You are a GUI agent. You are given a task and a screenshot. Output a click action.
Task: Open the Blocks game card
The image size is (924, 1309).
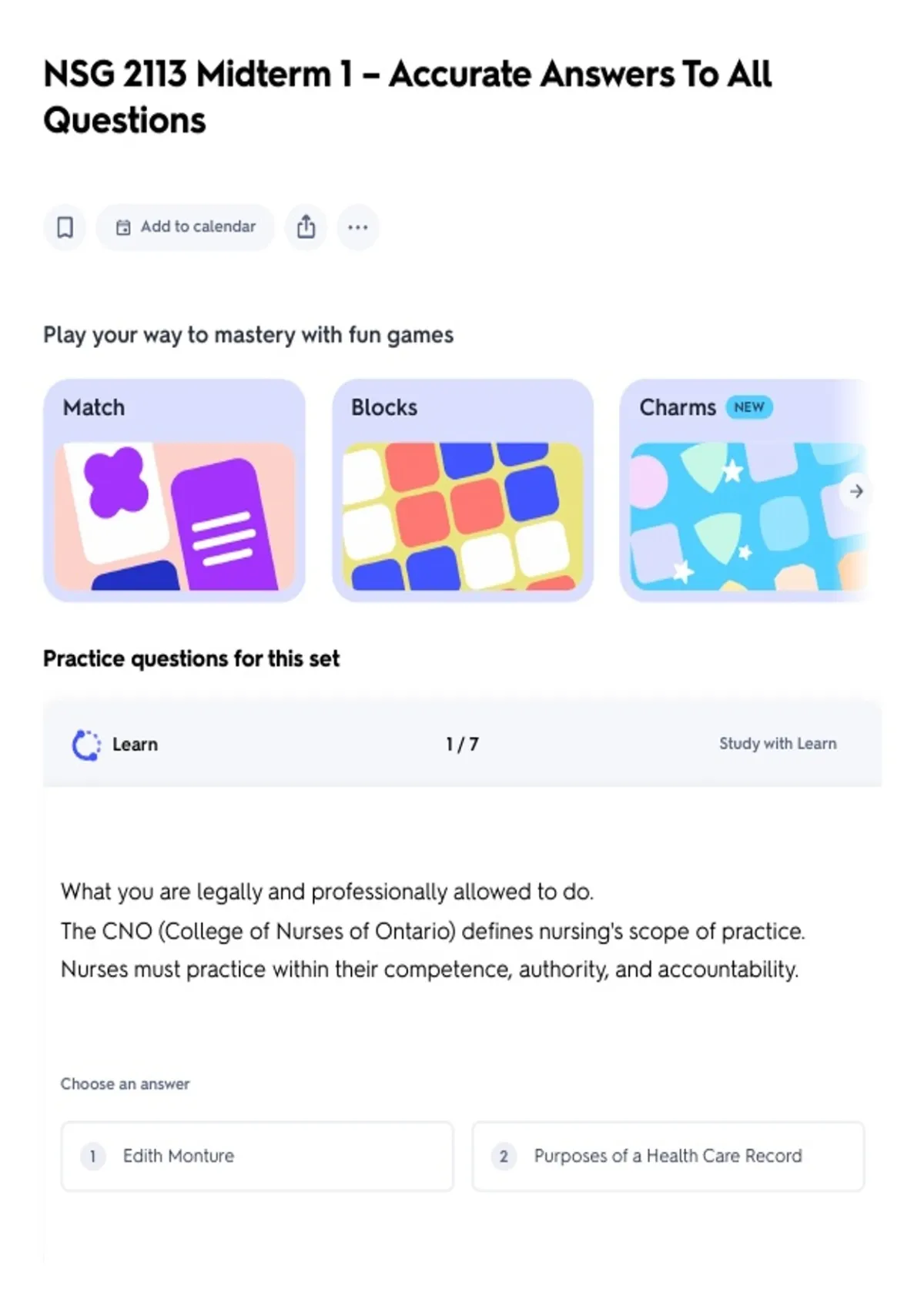(463, 490)
